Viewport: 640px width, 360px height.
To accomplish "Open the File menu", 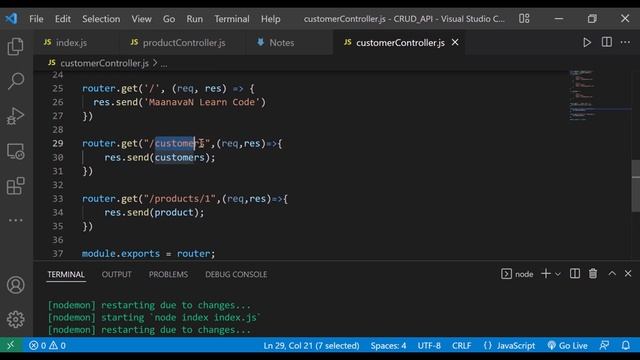I will pyautogui.click(x=36, y=19).
